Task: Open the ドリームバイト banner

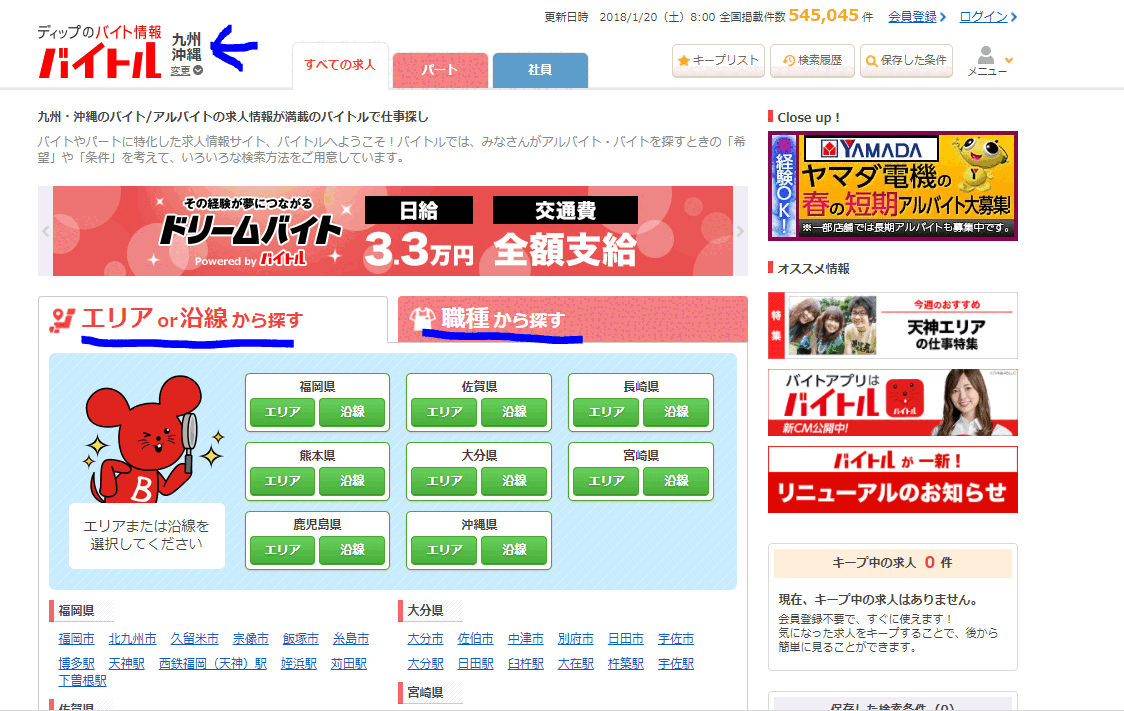Action: click(x=393, y=231)
